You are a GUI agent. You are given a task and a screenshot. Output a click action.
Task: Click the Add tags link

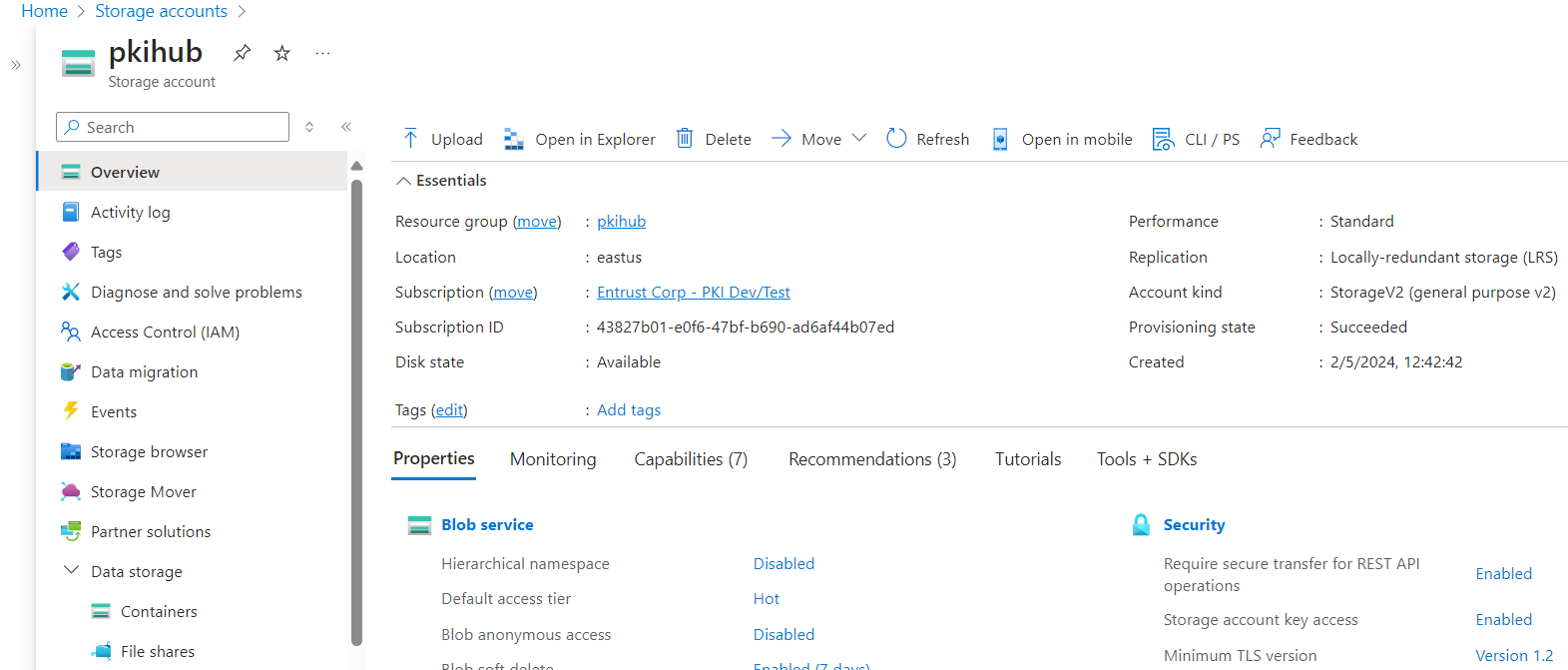pyautogui.click(x=629, y=410)
